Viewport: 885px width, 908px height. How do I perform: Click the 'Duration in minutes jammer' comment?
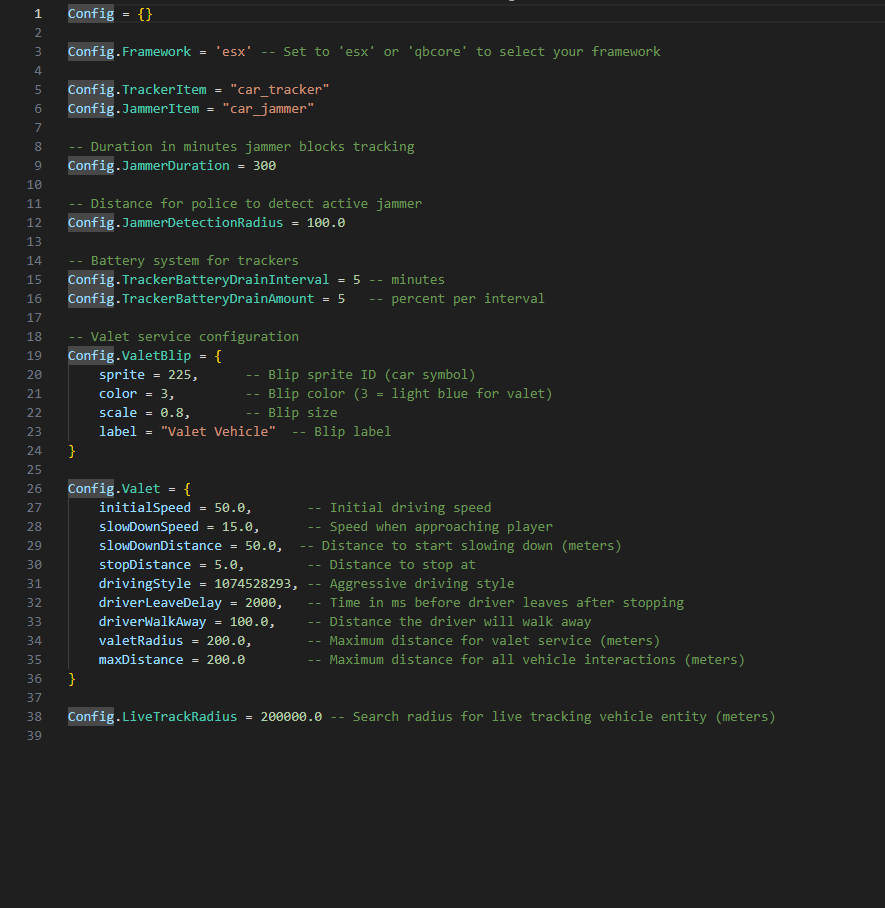(241, 147)
